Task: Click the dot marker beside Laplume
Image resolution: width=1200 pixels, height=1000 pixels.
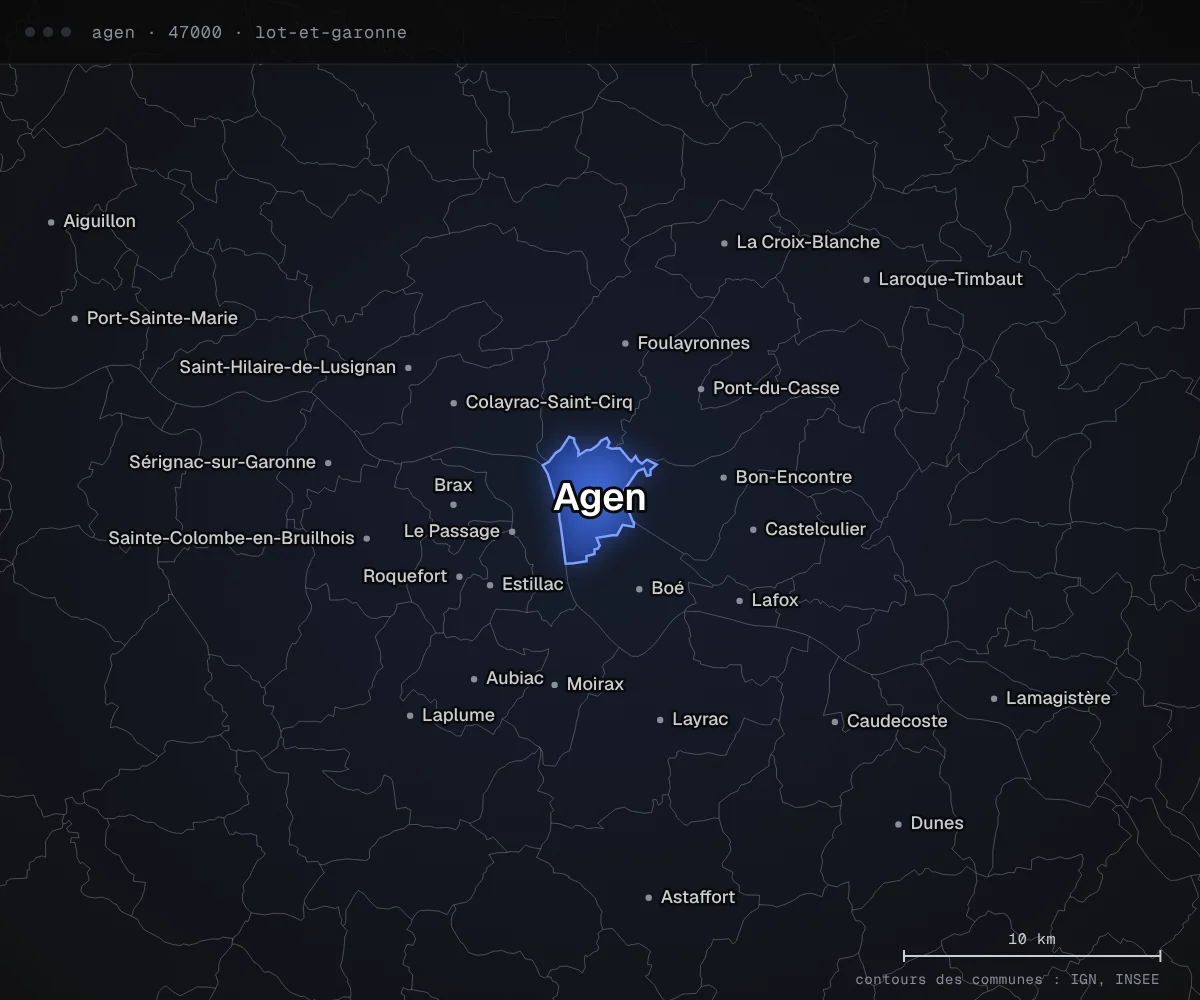Action: tap(409, 716)
